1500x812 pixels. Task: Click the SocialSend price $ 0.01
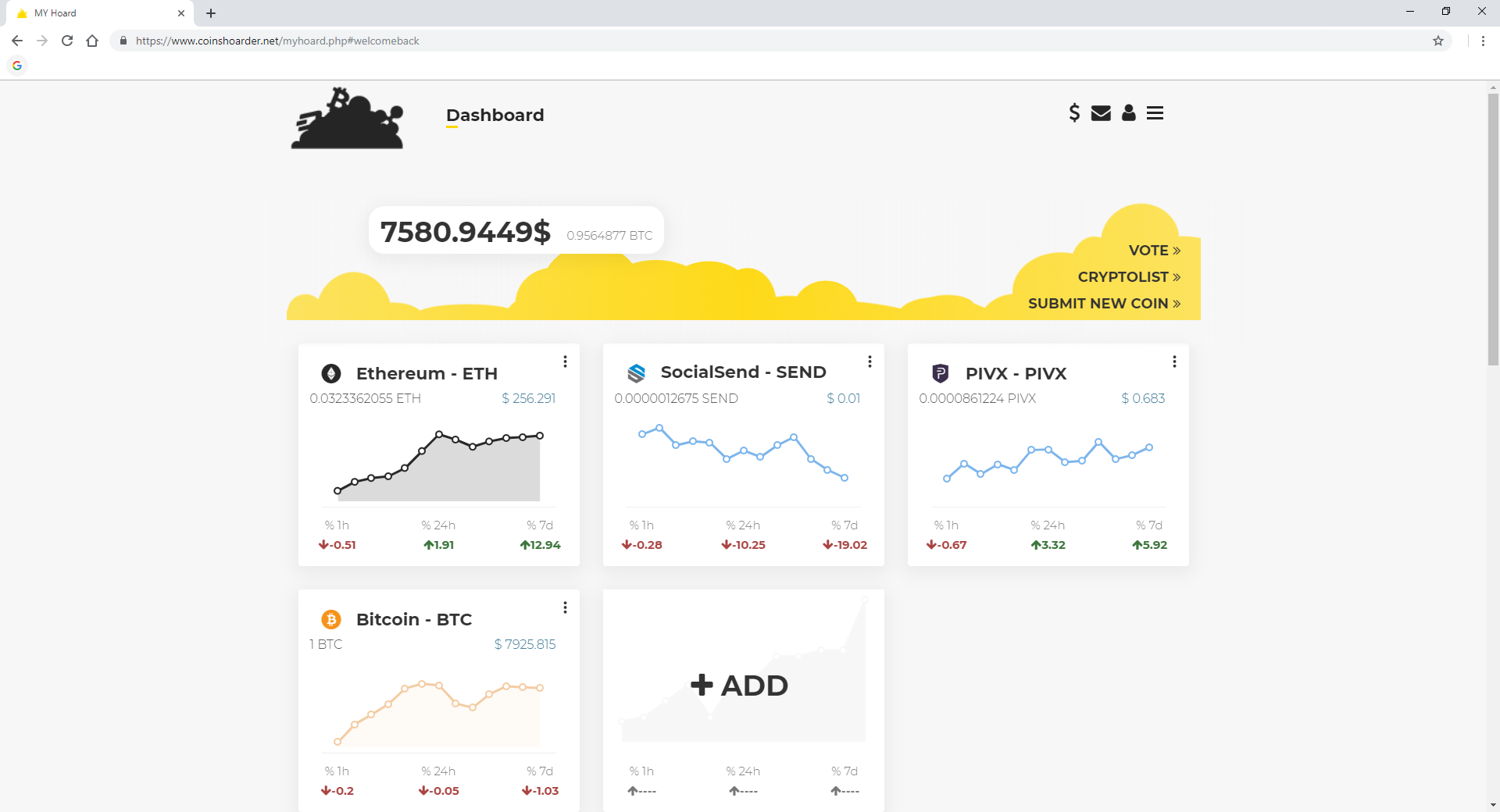[x=843, y=399]
